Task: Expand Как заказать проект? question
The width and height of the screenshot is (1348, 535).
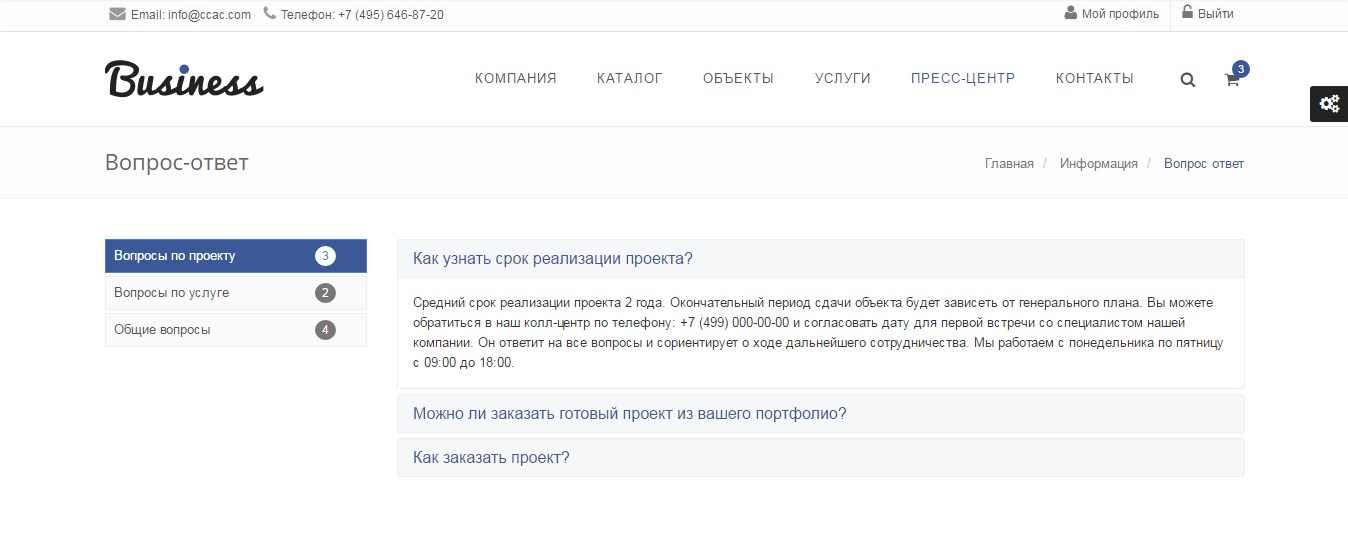Action: [x=821, y=457]
